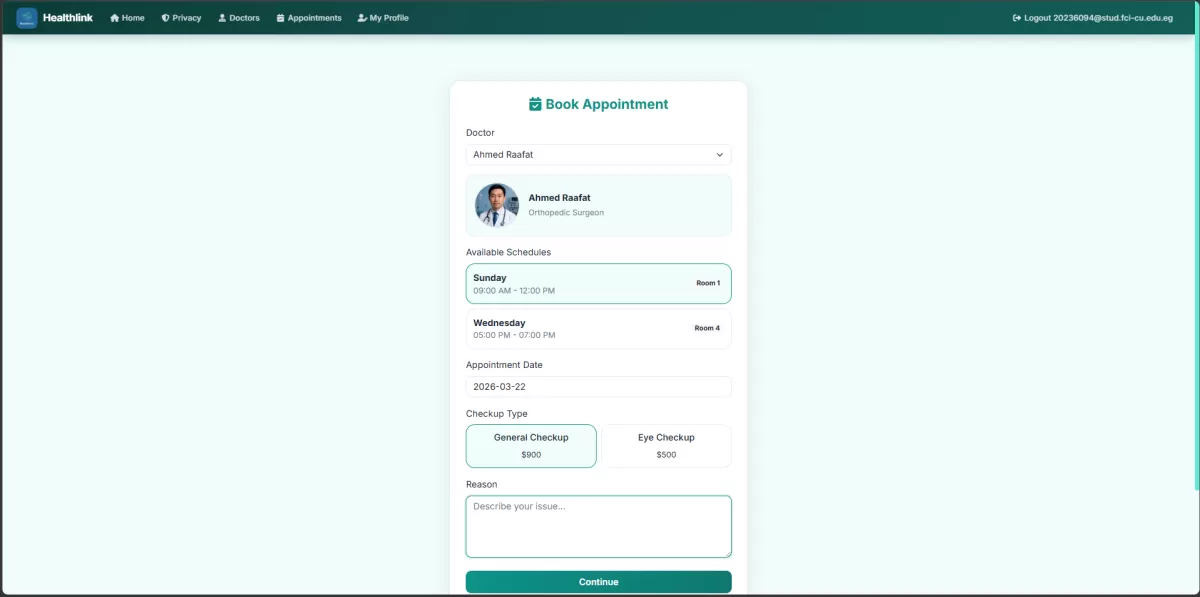1200x597 pixels.
Task: Click the Reason description text area
Action: pos(598,527)
